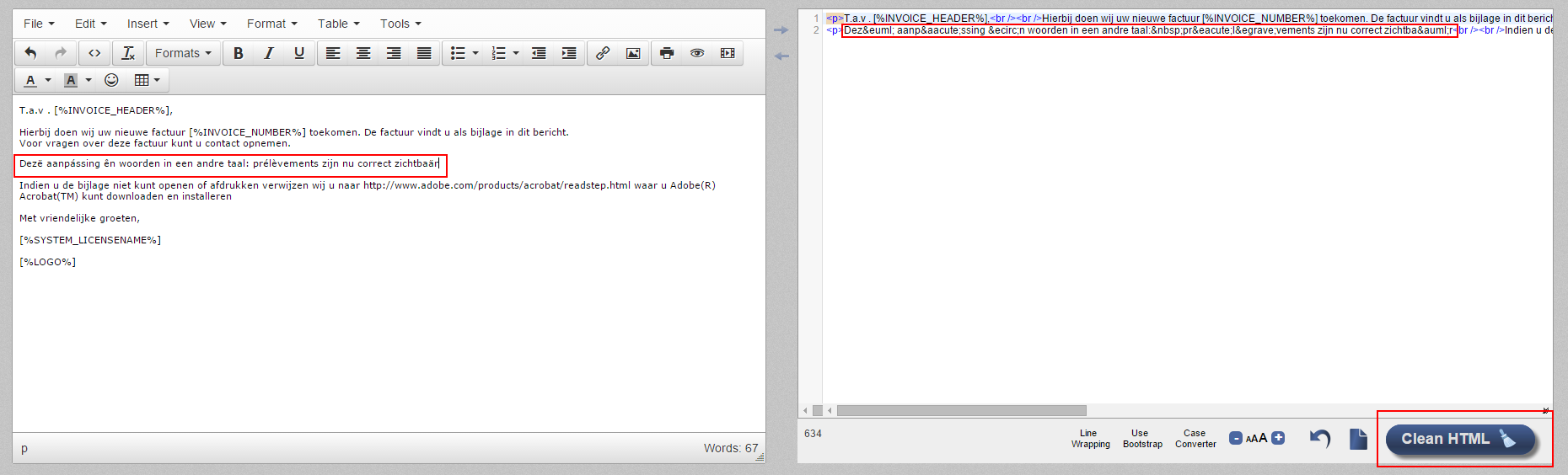The image size is (1568, 475).
Task: Click the Insert video icon
Action: [x=728, y=53]
